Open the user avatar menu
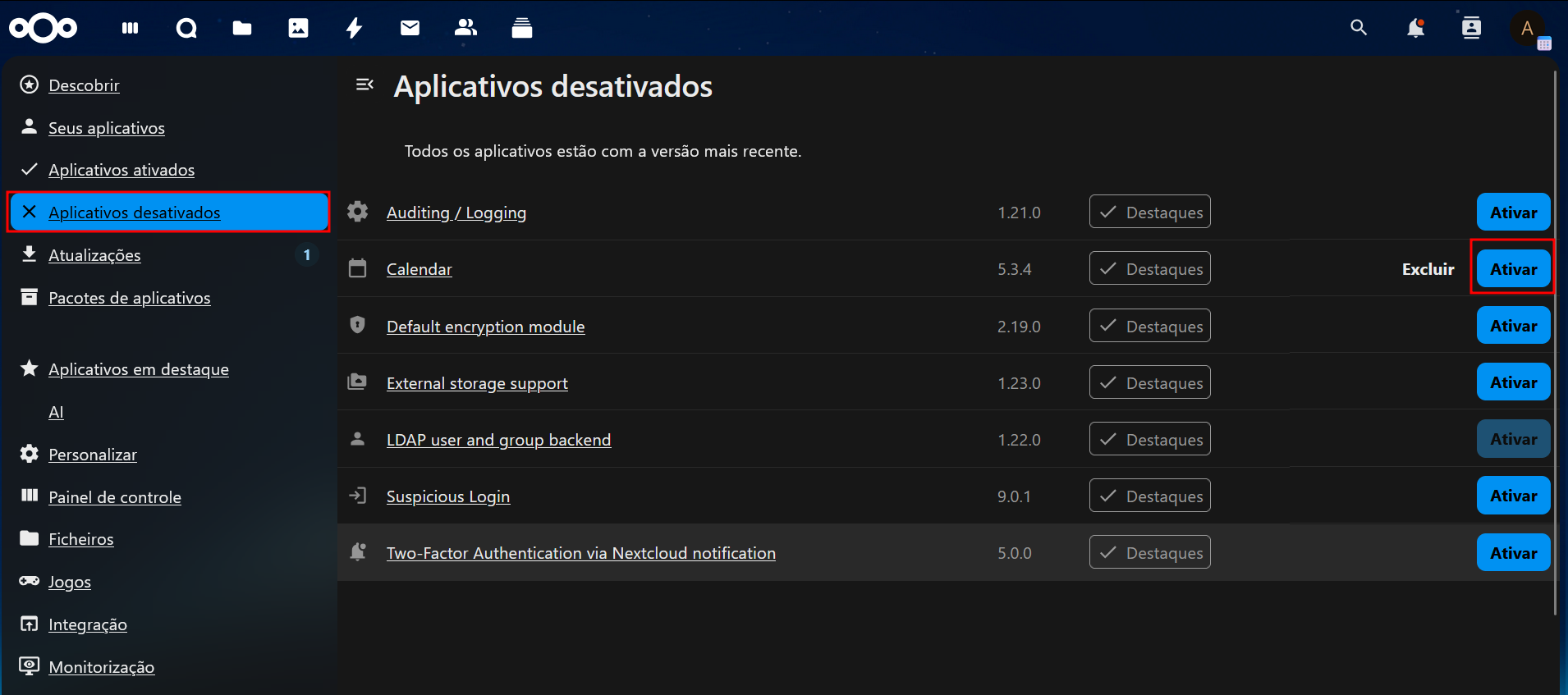The image size is (1568, 695). (x=1528, y=29)
